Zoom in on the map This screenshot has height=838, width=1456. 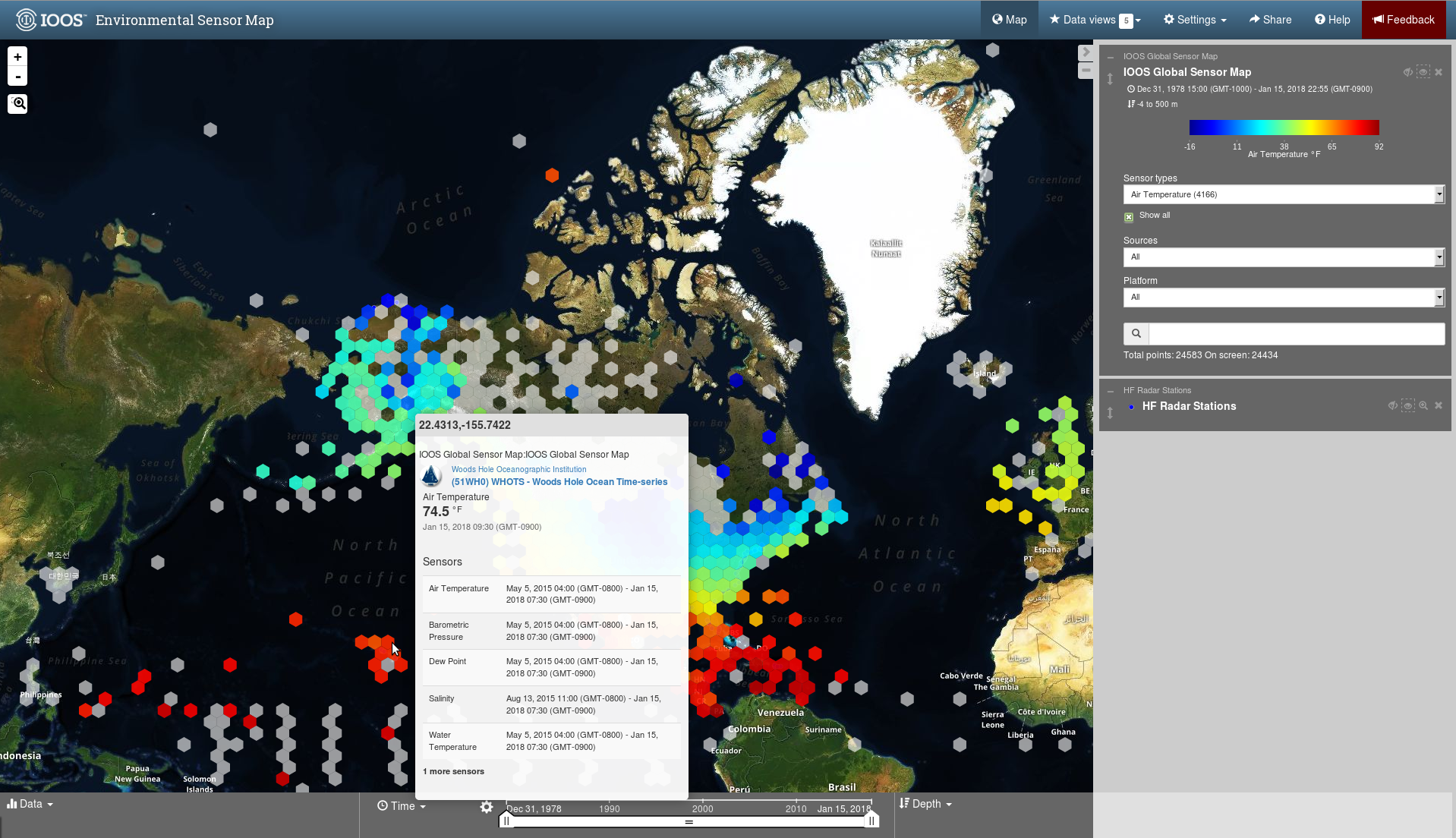coord(17,57)
